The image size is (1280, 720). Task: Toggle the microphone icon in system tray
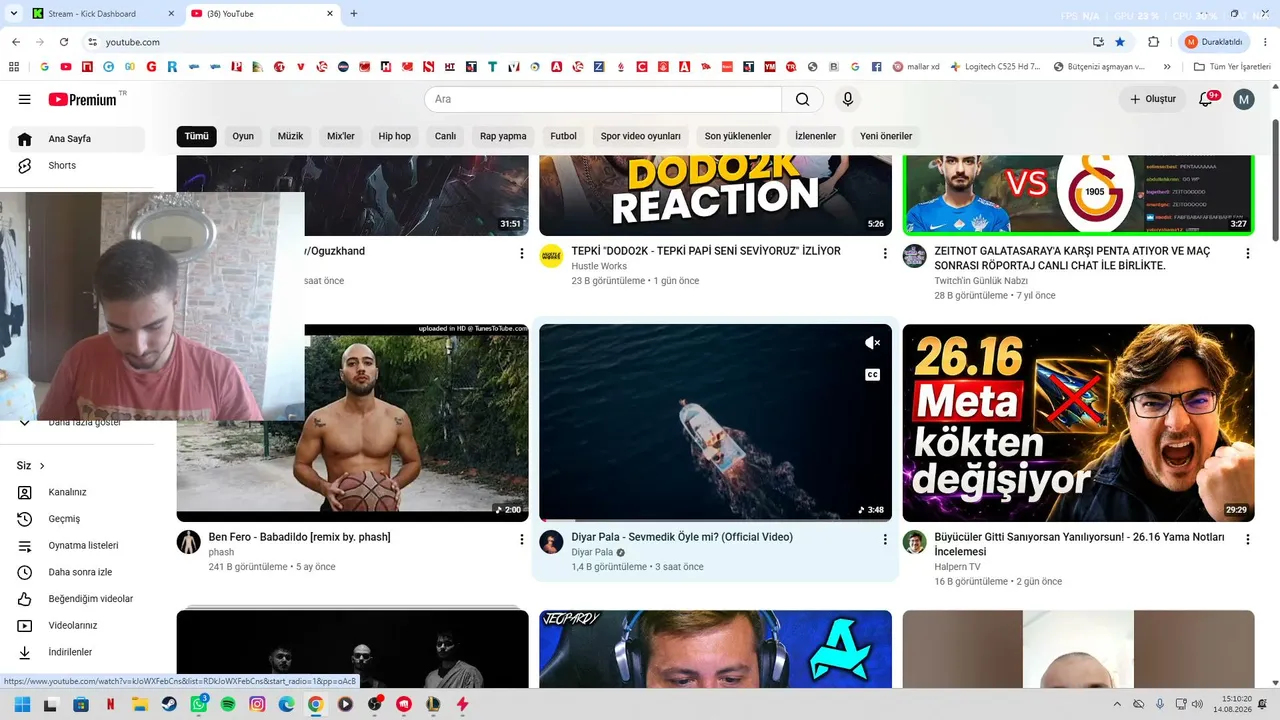(x=1160, y=704)
